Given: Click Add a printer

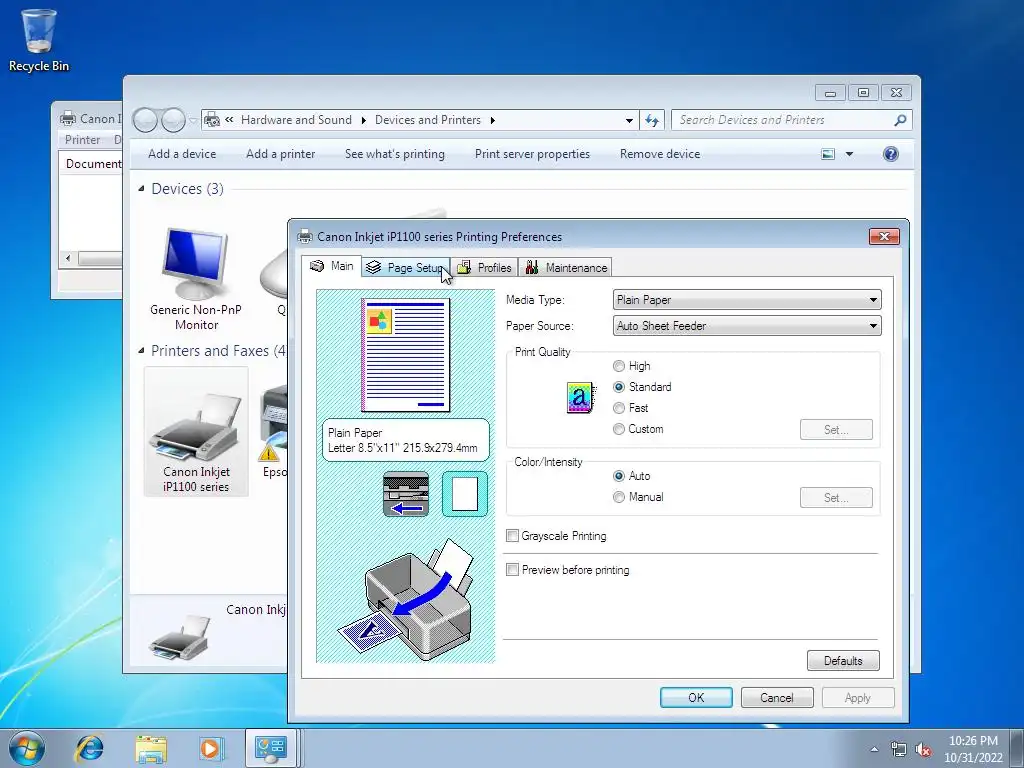Looking at the screenshot, I should (x=280, y=154).
